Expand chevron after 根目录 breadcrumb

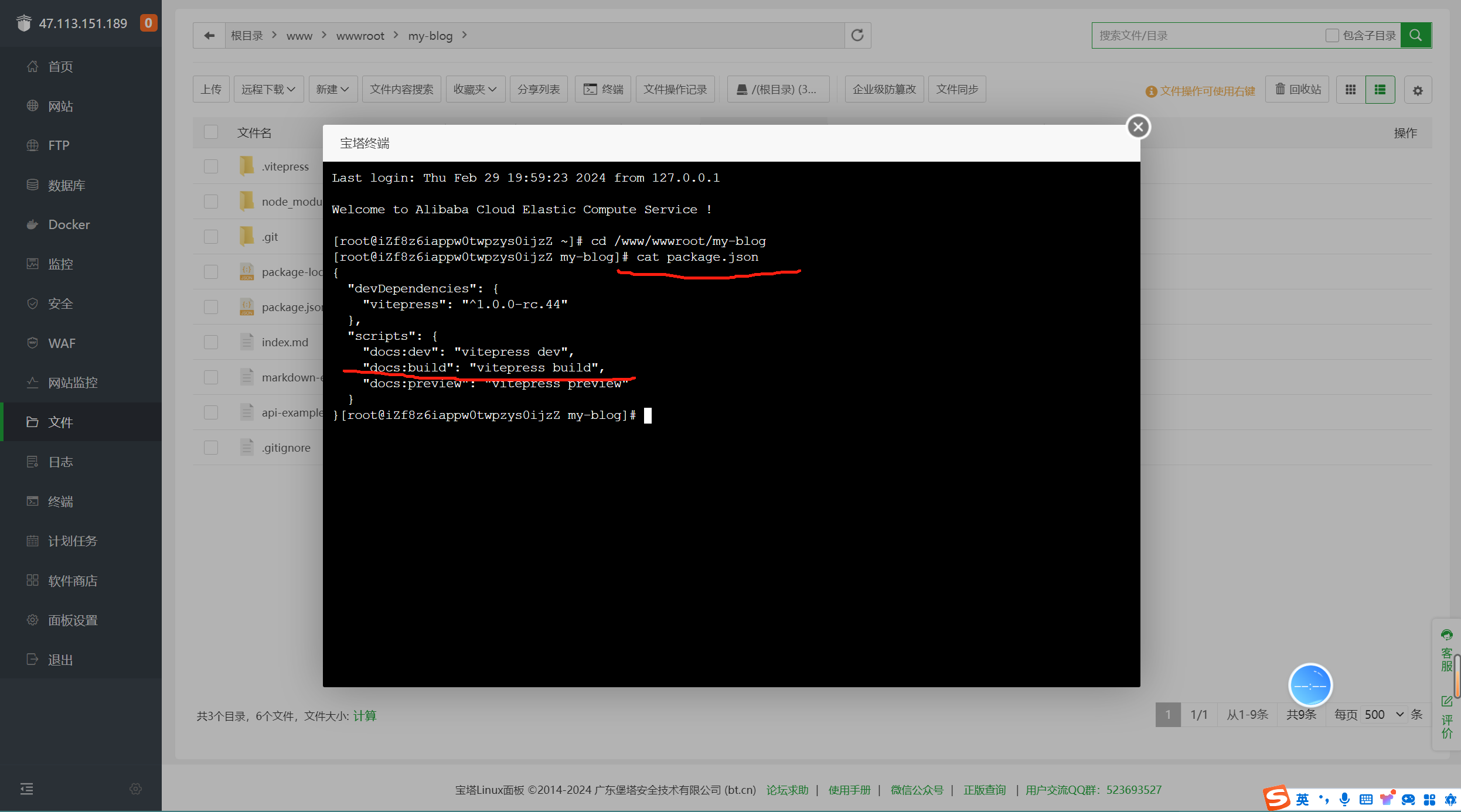pos(274,35)
